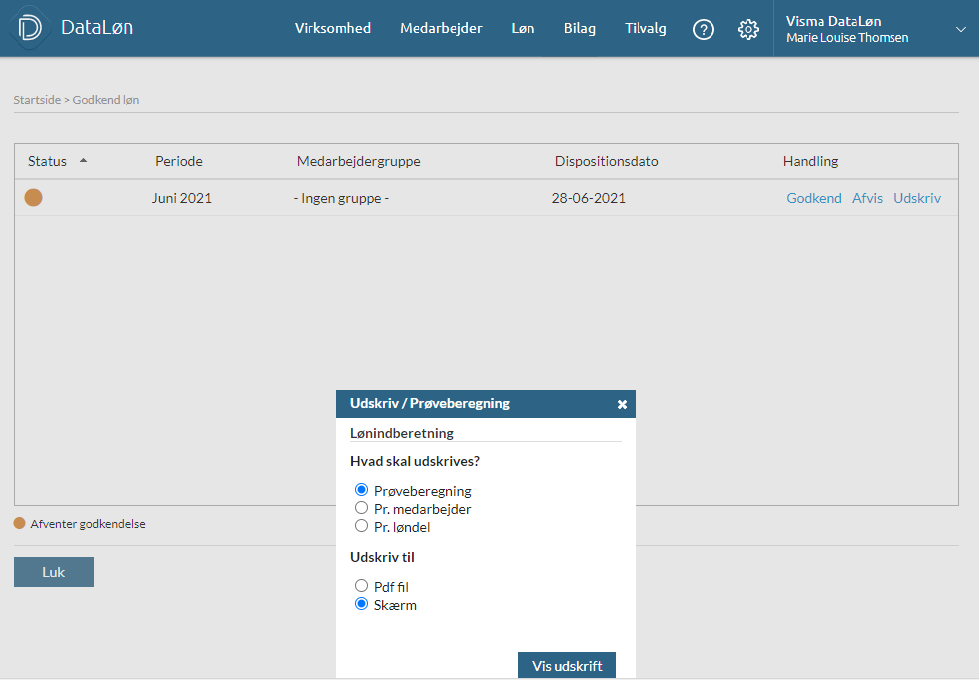Close the Udskriv / Prøveberegning dialog
The width and height of the screenshot is (979, 680).
622,404
